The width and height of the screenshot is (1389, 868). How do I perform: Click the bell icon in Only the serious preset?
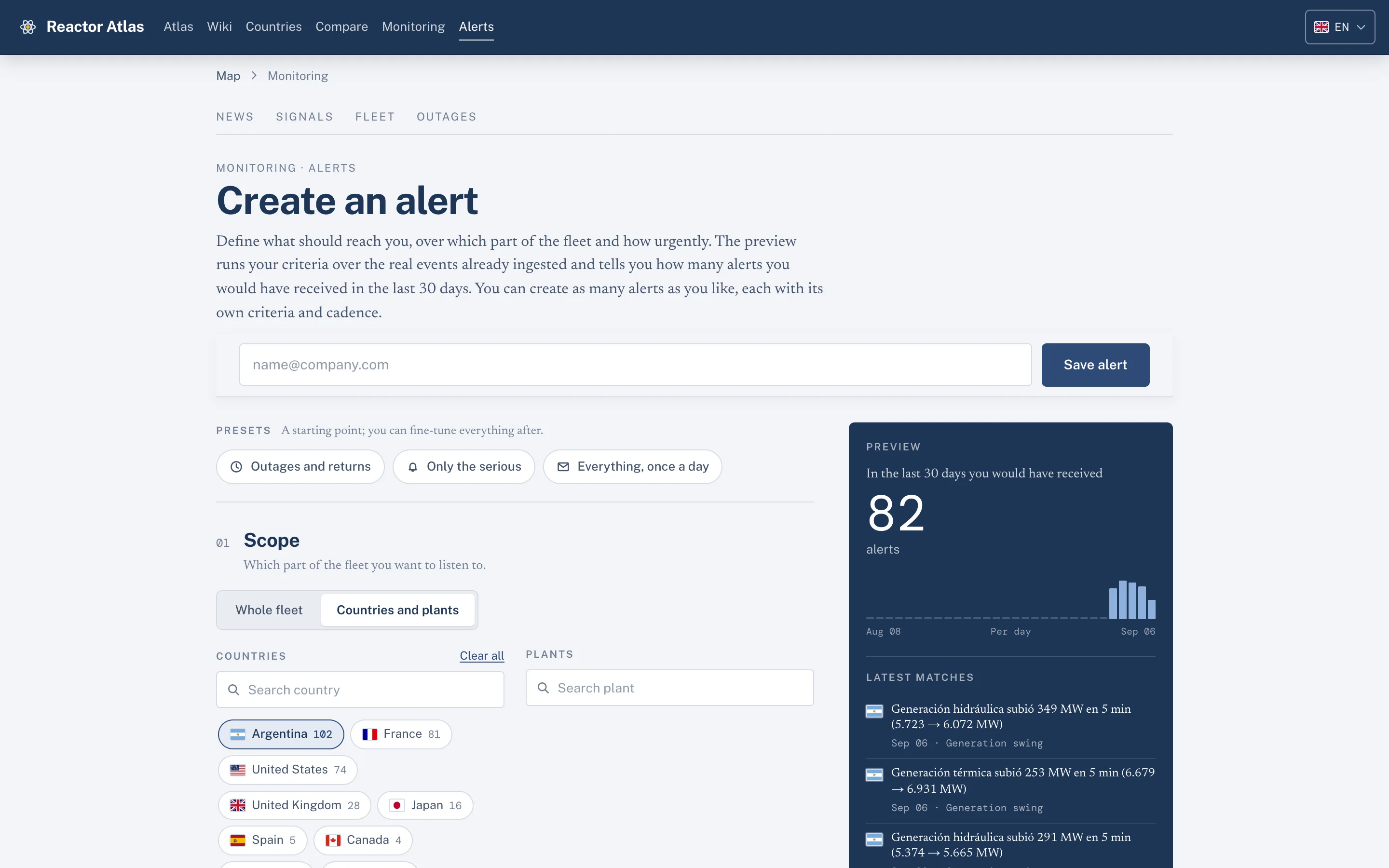pos(413,467)
